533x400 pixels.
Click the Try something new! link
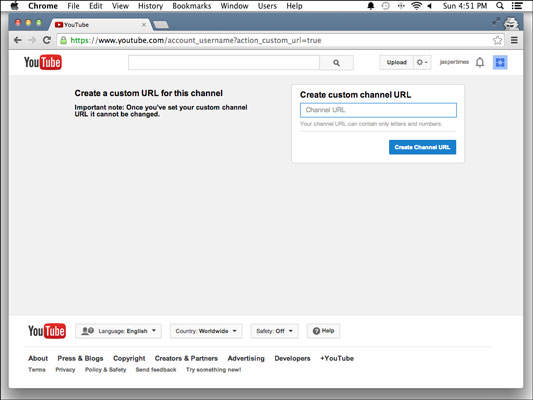click(x=213, y=369)
